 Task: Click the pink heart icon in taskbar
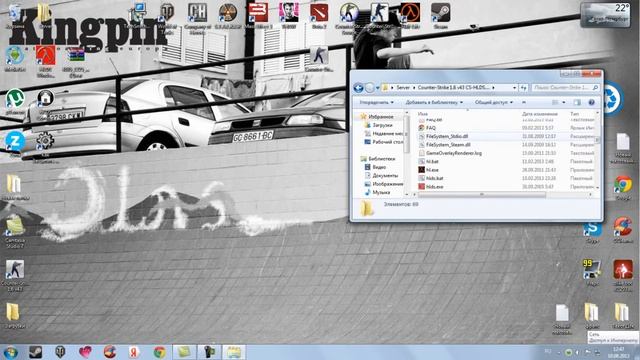click(x=85, y=352)
